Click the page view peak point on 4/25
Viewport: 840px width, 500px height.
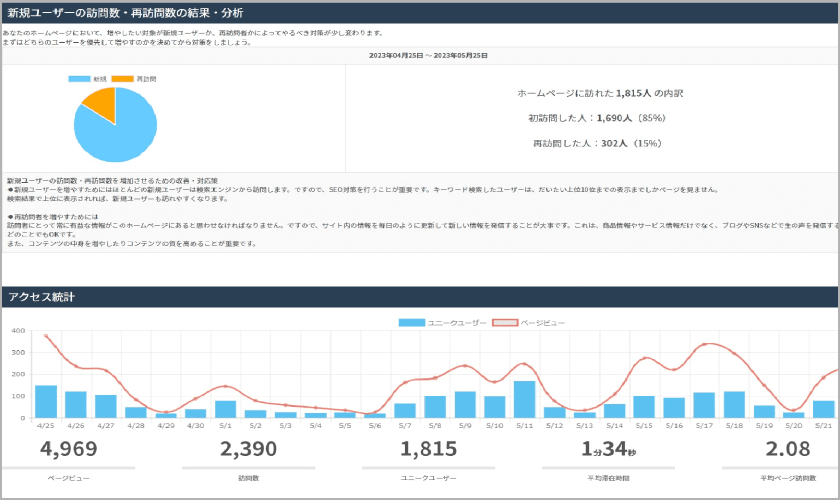[46, 336]
